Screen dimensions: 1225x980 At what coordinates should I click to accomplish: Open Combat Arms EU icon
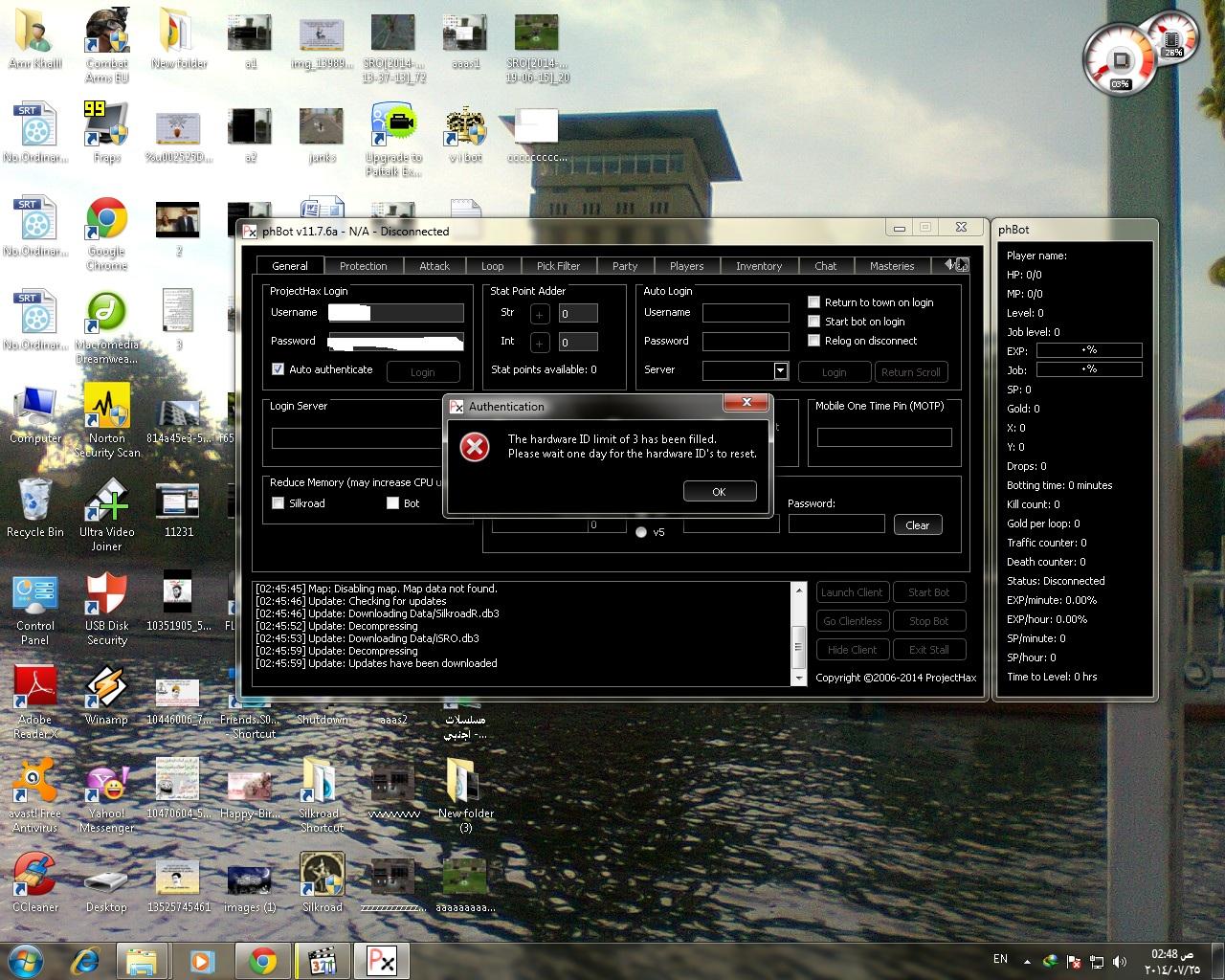[x=106, y=46]
